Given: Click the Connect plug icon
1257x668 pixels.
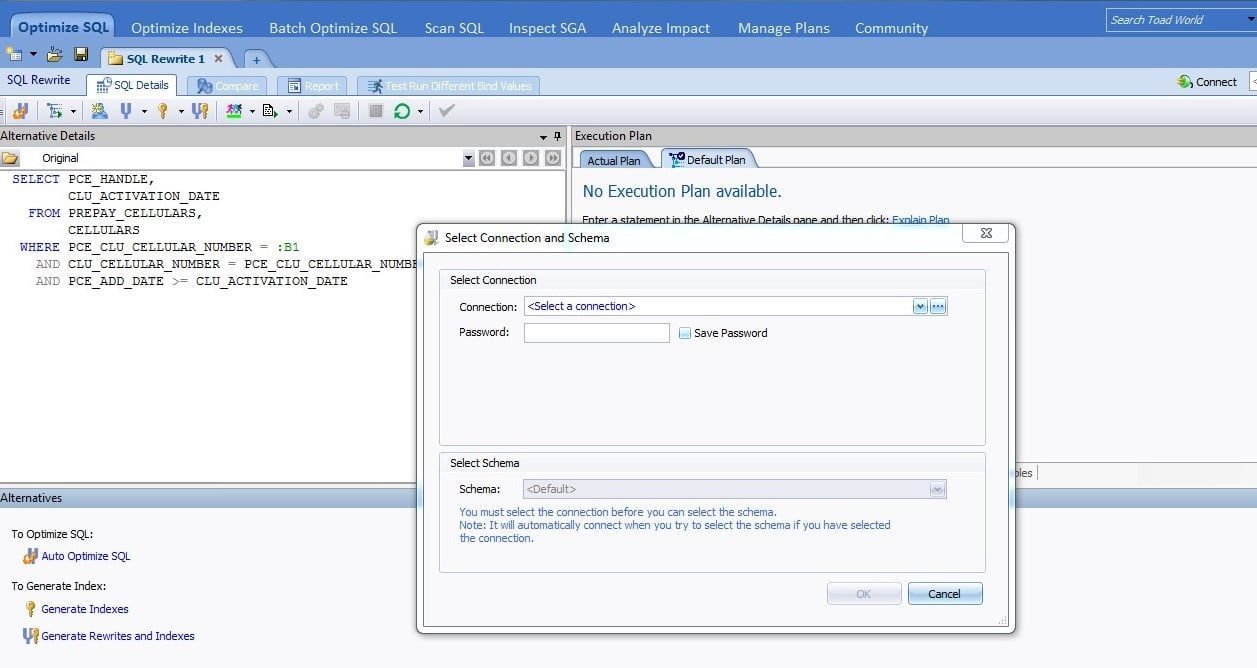Looking at the screenshot, I should pos(1185,82).
